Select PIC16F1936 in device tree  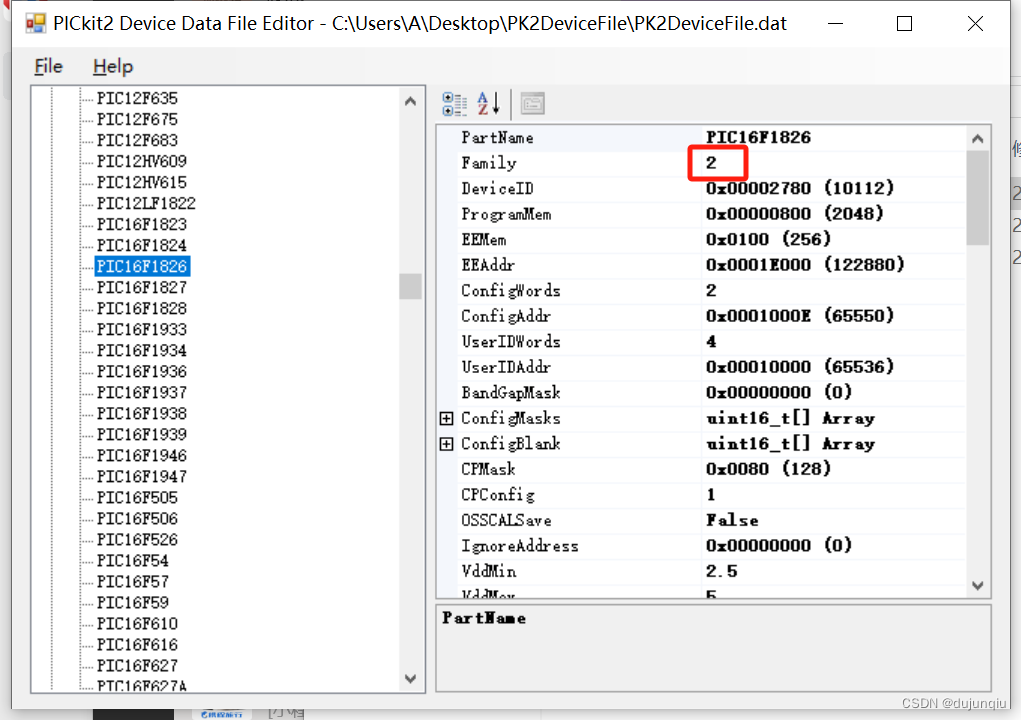click(x=141, y=372)
